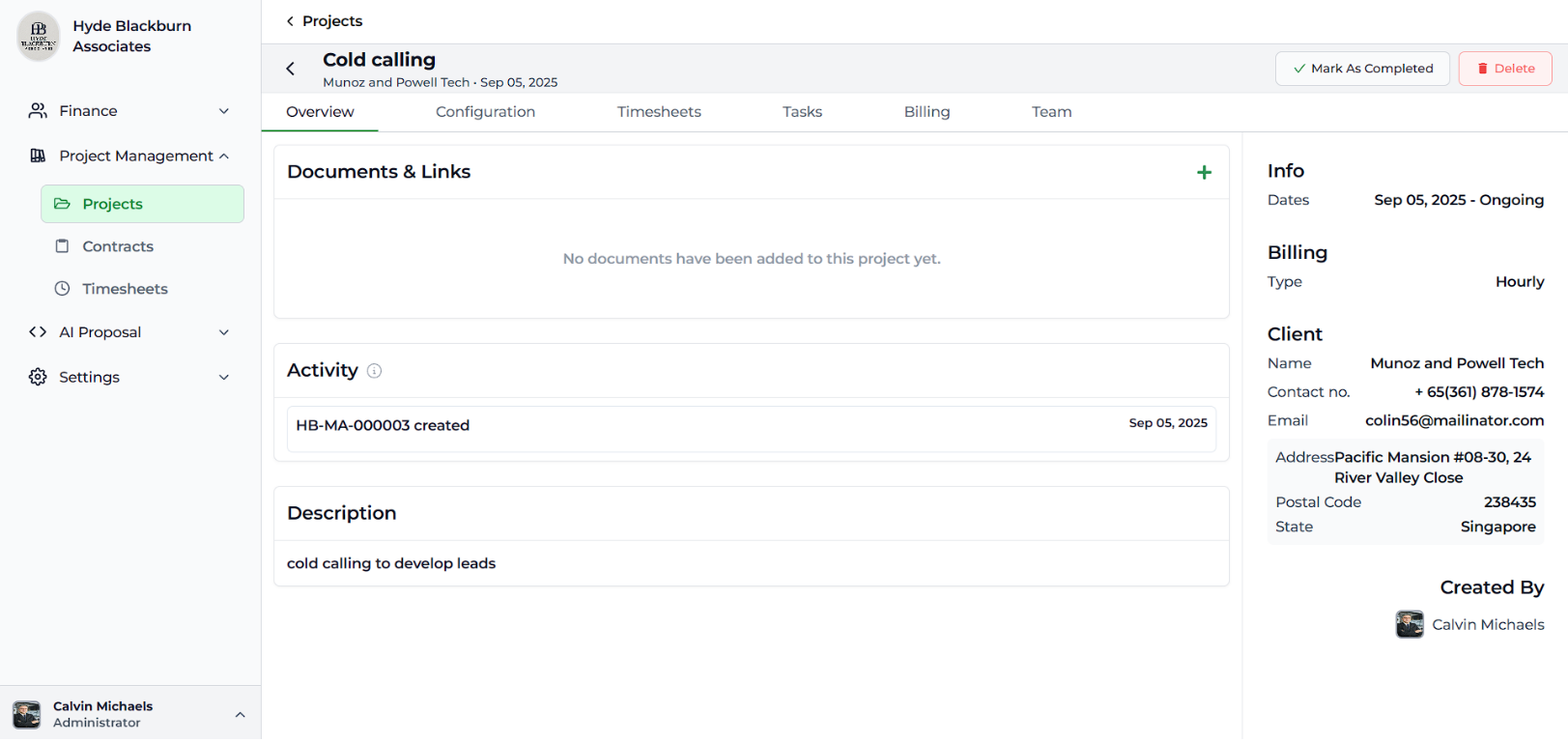Screen dimensions: 1568x742
Task: Switch to the Timesheets tab
Action: pos(659,112)
